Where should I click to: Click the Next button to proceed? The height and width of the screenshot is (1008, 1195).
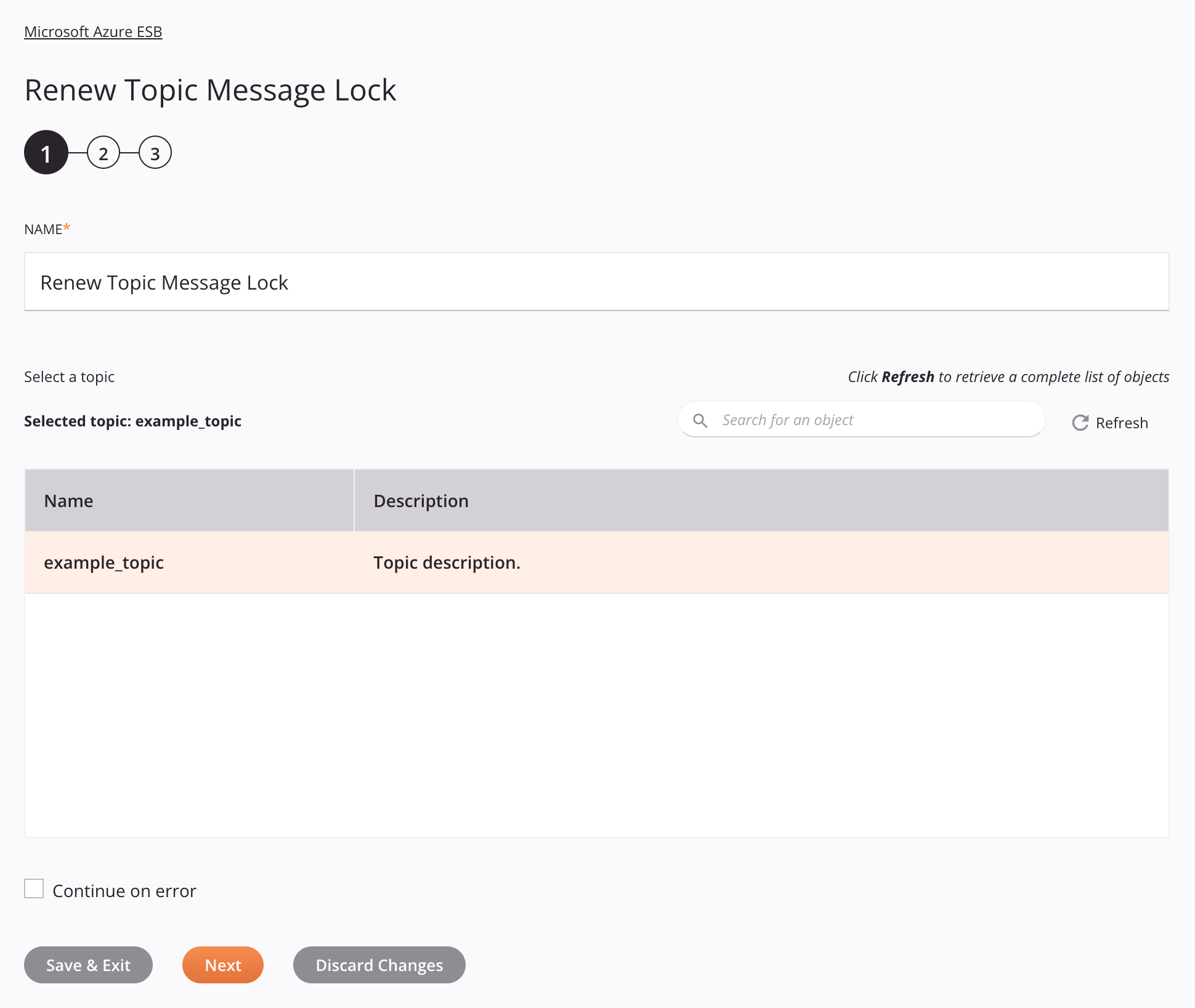[222, 964]
